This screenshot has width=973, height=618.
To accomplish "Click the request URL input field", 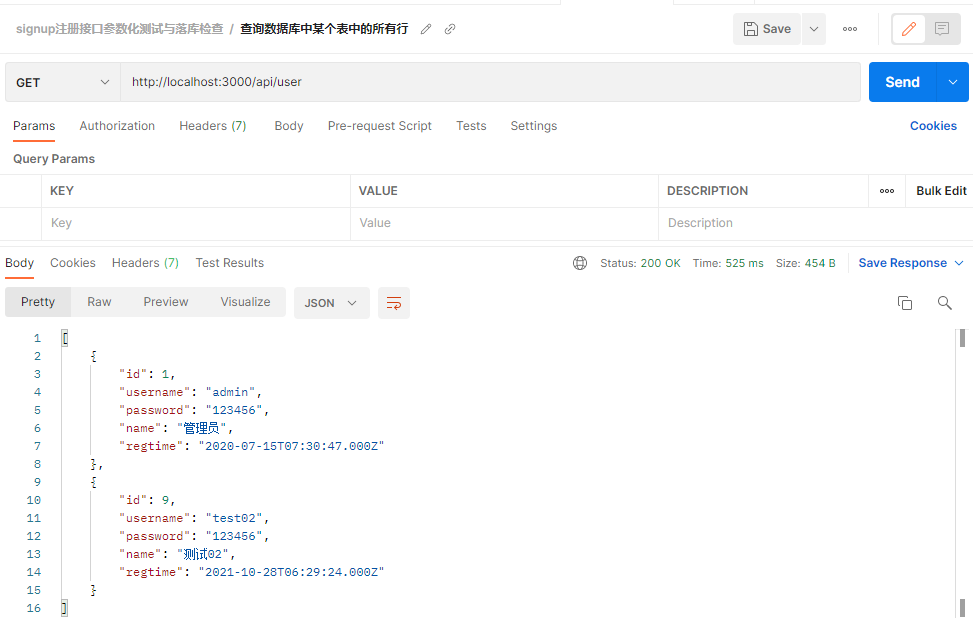I will (x=490, y=82).
